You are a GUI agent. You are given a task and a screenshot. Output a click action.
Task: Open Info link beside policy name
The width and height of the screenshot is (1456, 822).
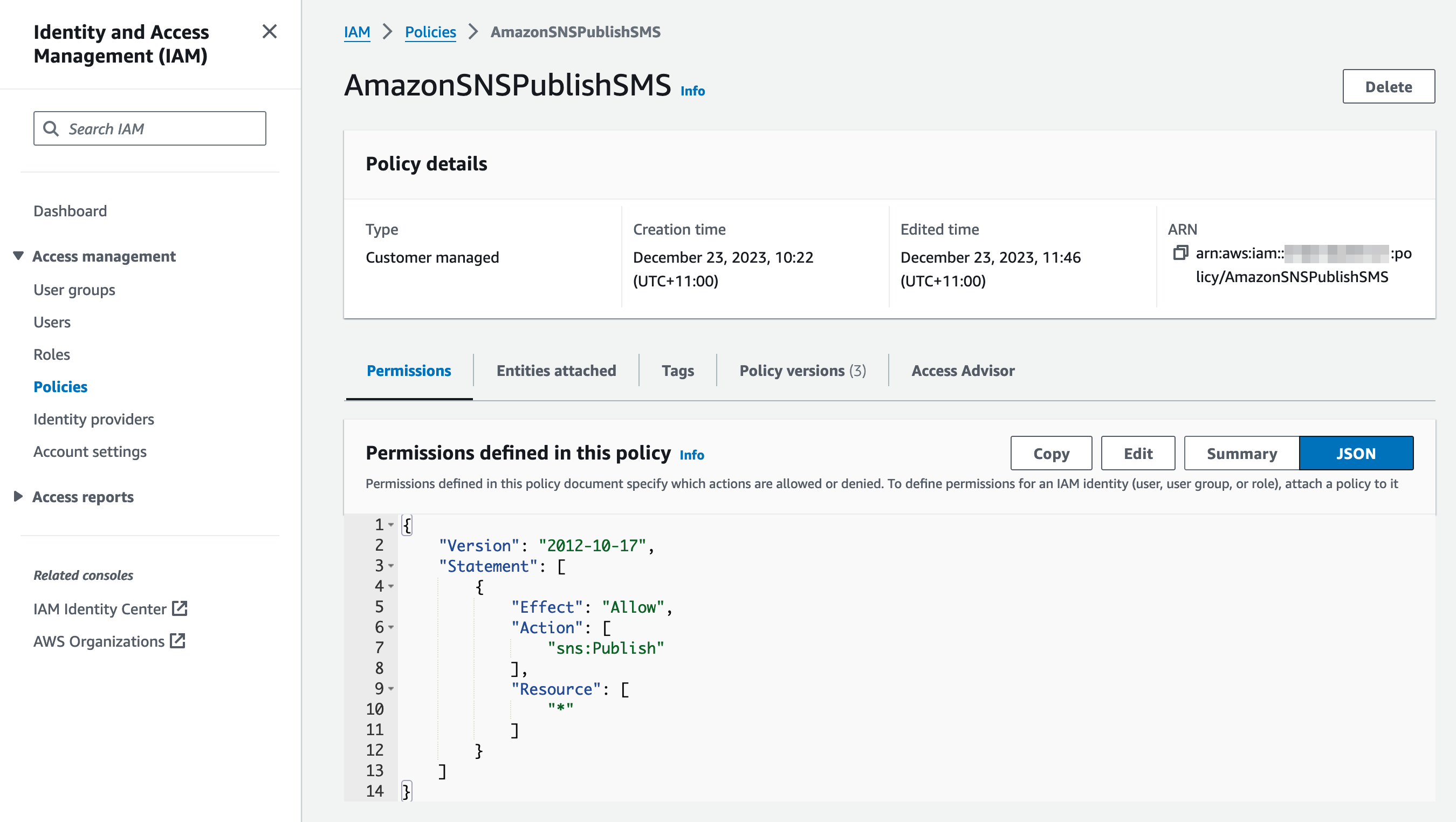tap(692, 91)
